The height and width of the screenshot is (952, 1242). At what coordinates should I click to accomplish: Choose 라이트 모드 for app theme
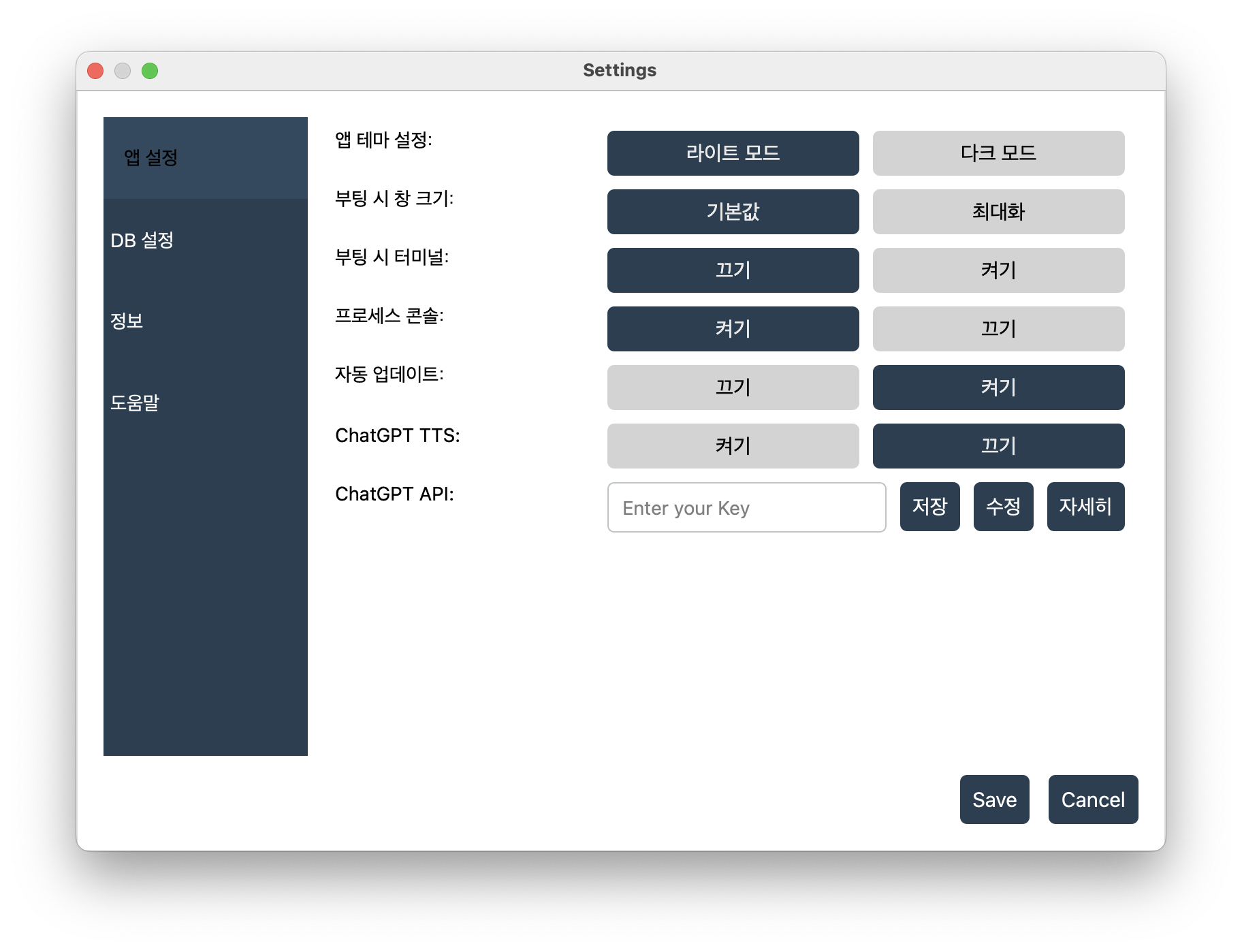coord(733,153)
